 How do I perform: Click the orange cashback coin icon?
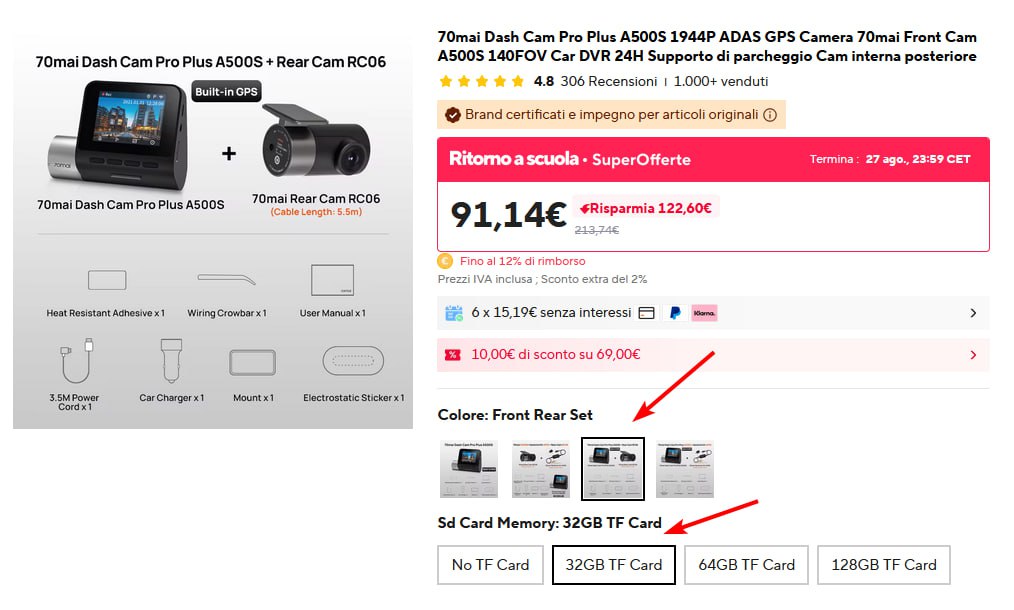click(x=446, y=261)
